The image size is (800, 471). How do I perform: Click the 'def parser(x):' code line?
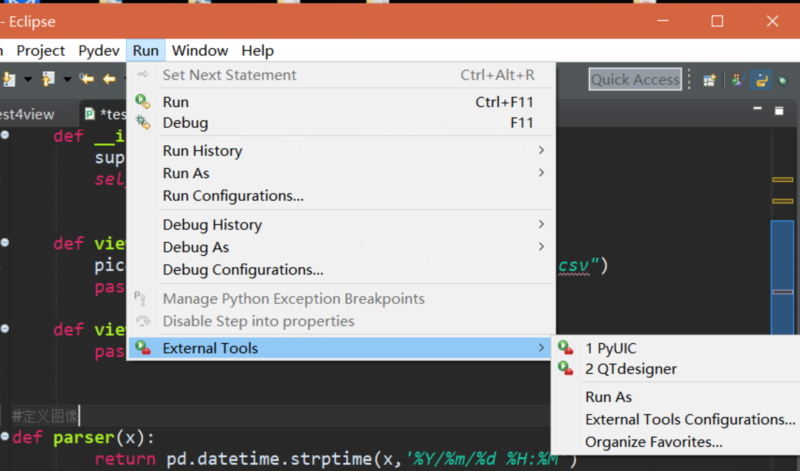tap(83, 437)
